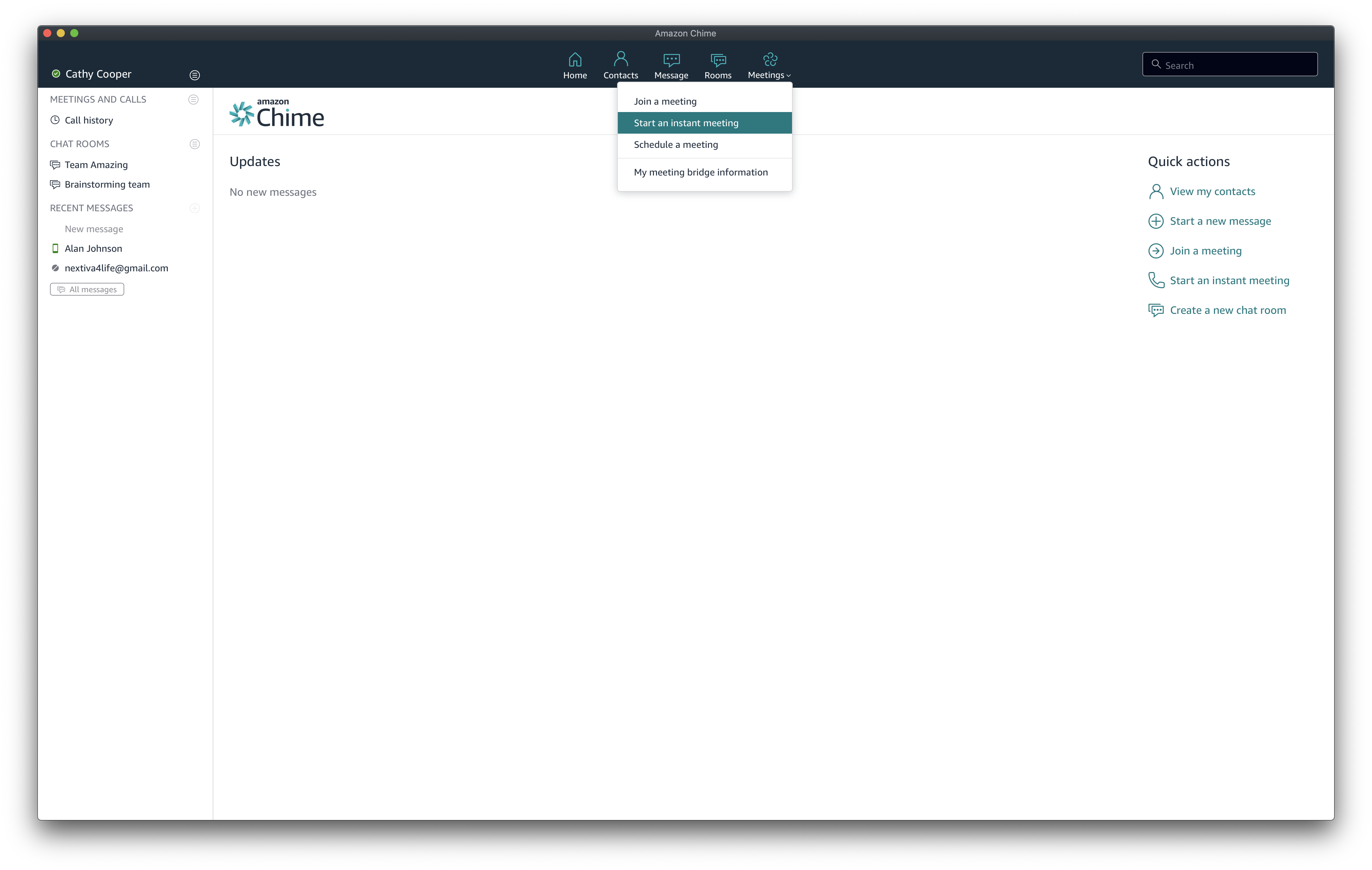Open the Chat Rooms options icon
This screenshot has width=1372, height=870.
(x=194, y=143)
